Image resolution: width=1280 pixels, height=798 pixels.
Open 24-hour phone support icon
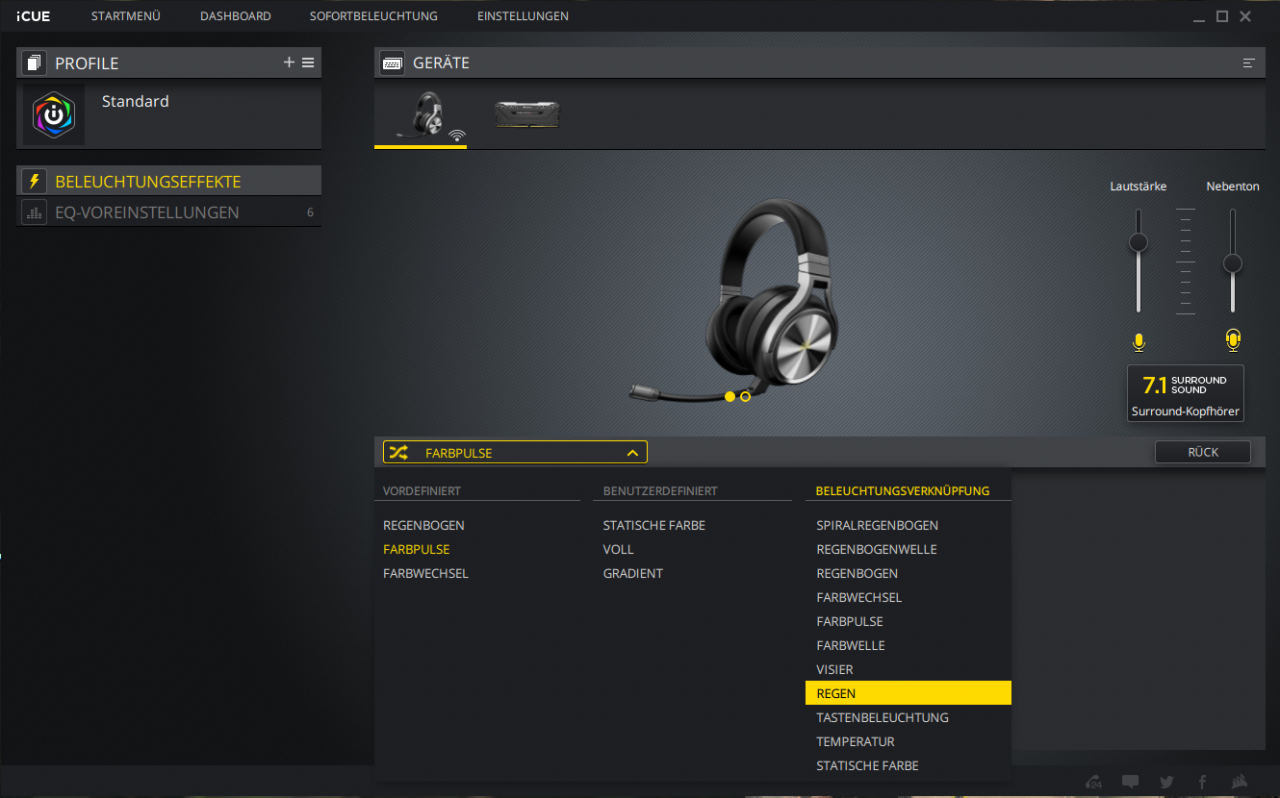tap(1094, 782)
